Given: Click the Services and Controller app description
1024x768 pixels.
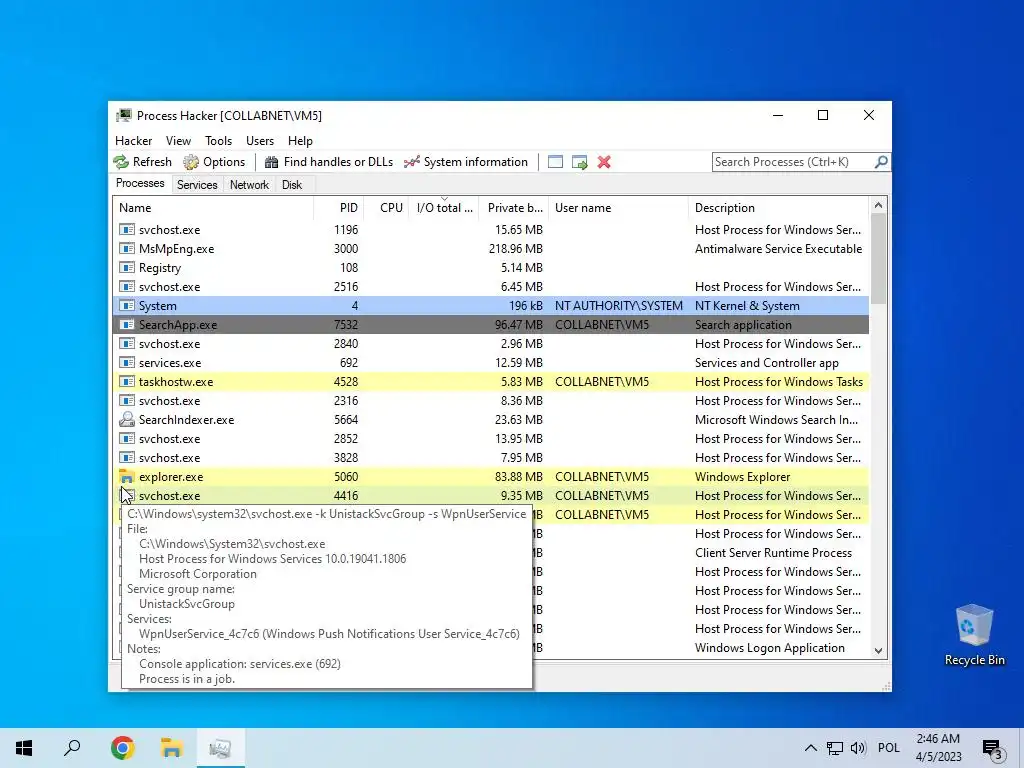Looking at the screenshot, I should (767, 362).
